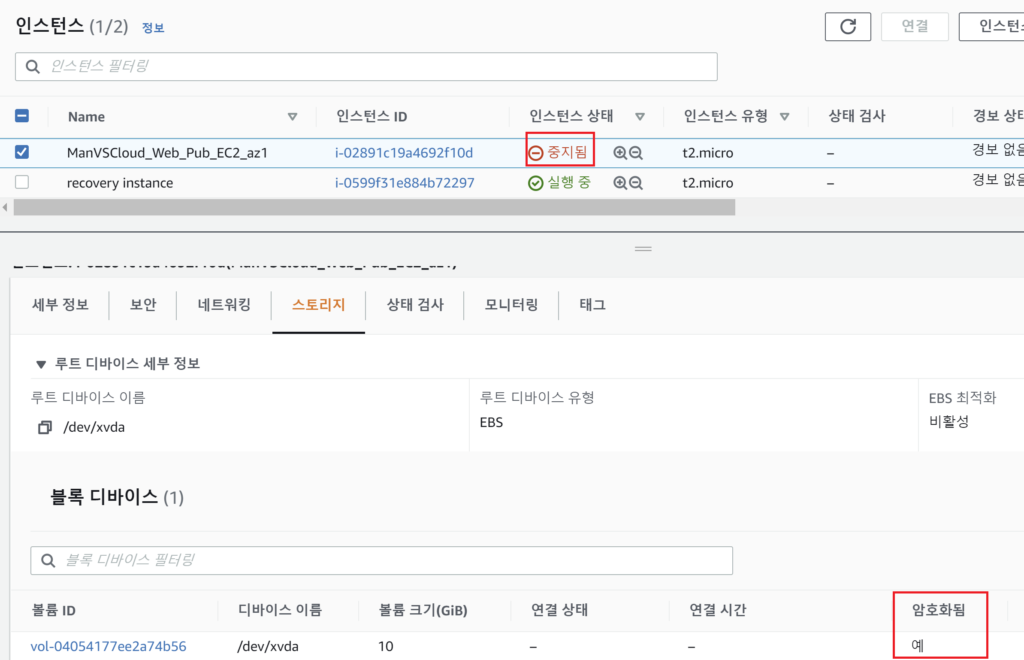Click the 인스턴스 필터링 search field
This screenshot has width=1024, height=660.
click(366, 67)
